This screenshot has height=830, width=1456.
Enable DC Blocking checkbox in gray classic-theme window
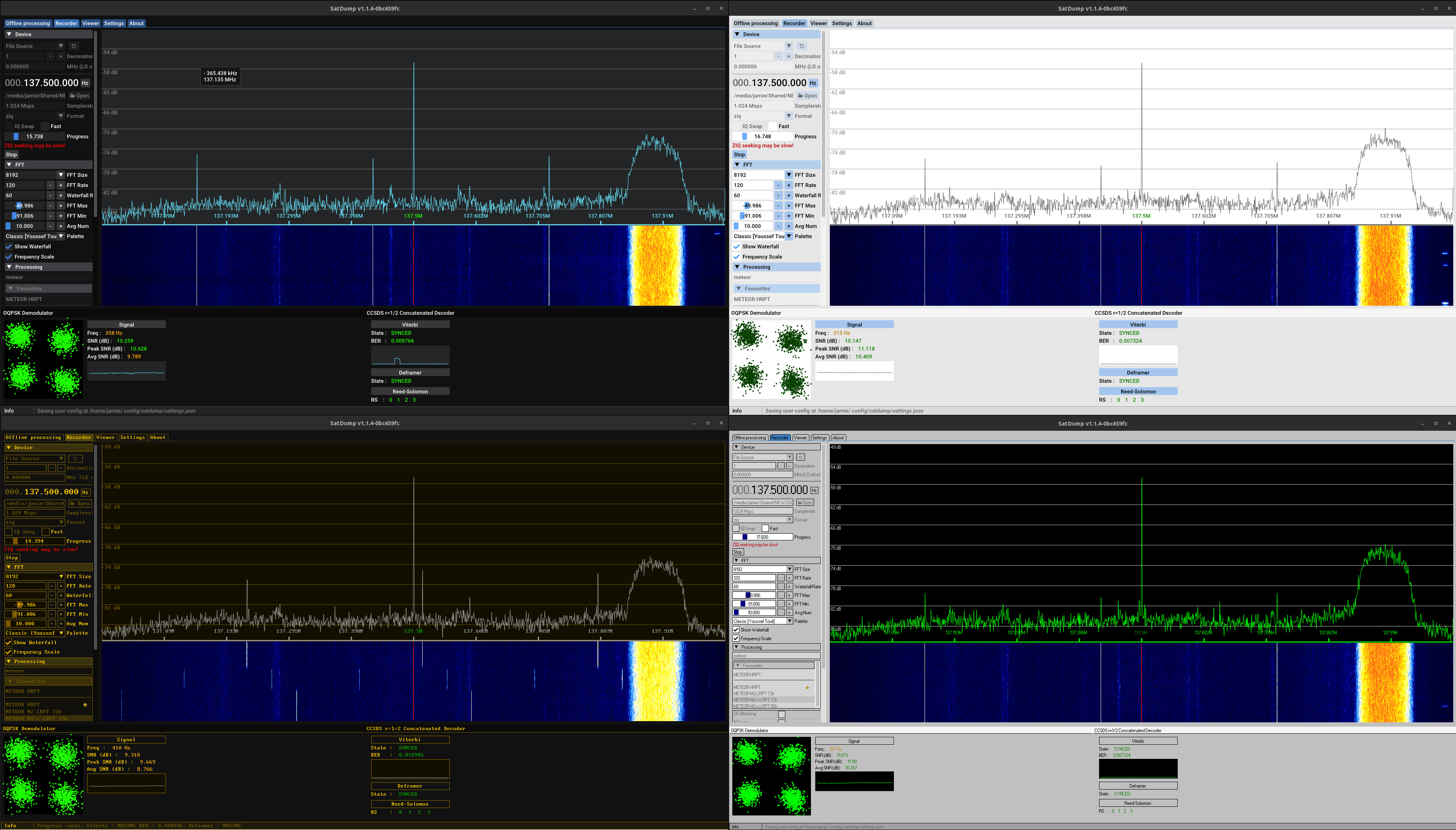point(781,714)
